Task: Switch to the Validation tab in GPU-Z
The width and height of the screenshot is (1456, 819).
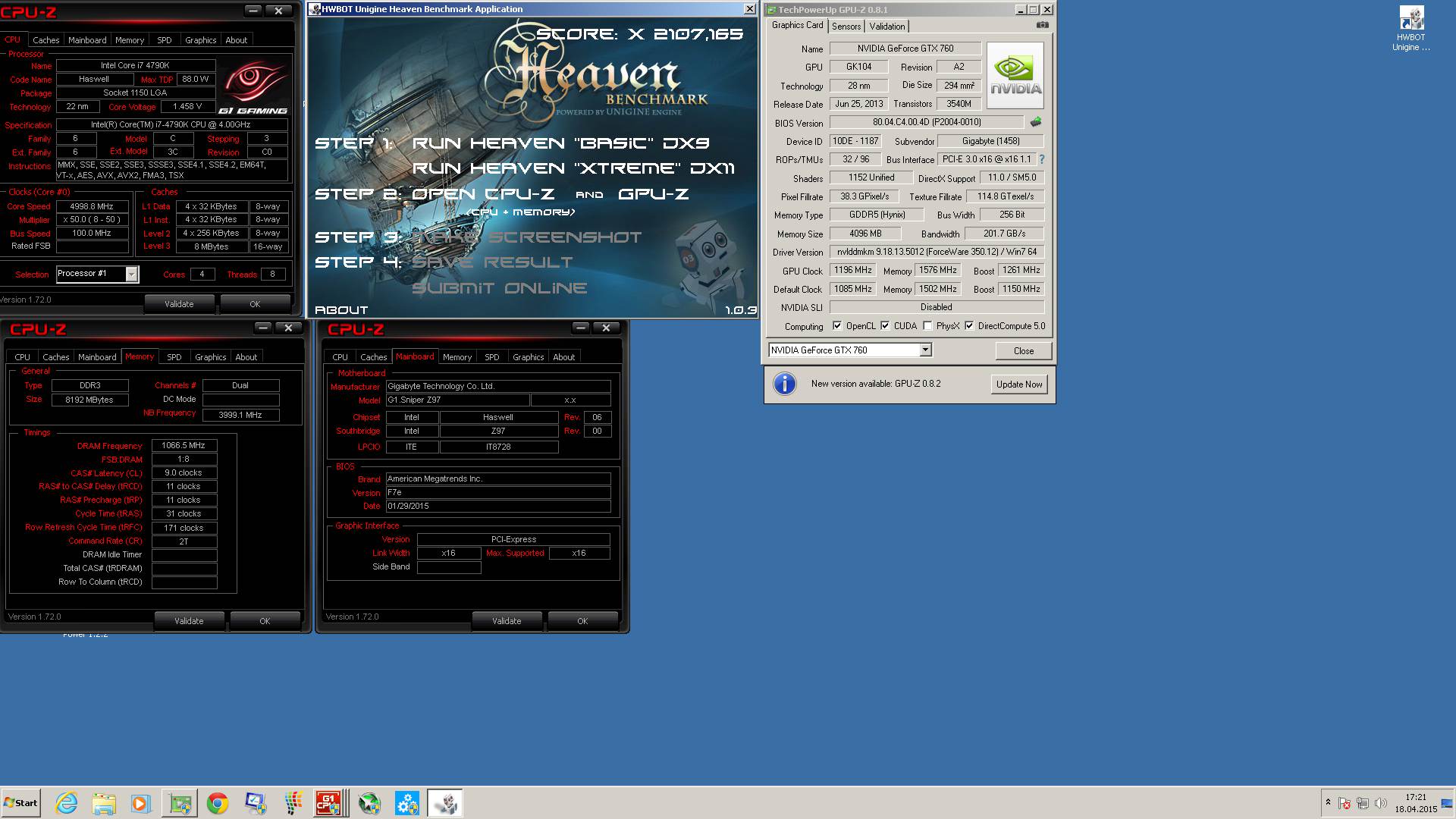Action: point(887,27)
